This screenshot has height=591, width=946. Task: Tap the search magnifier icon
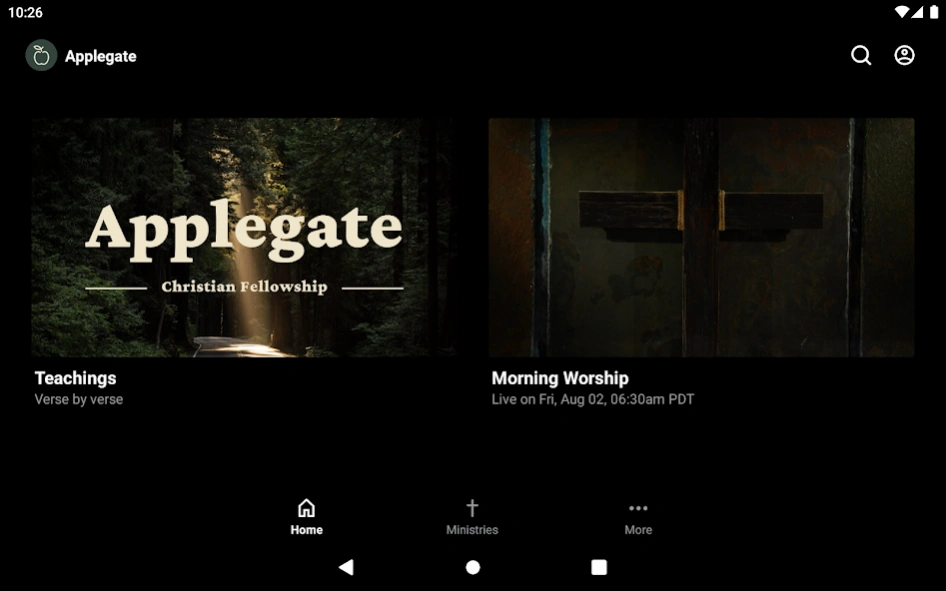(x=861, y=55)
